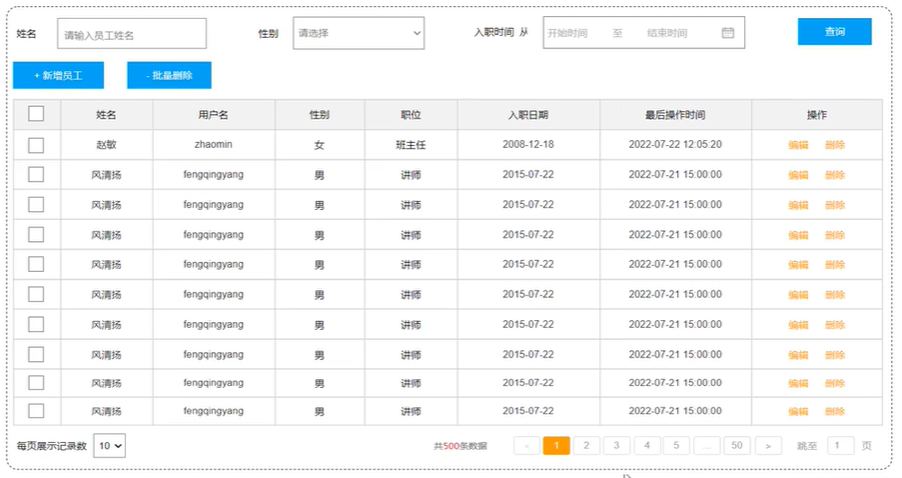Image resolution: width=902 pixels, height=478 pixels.
Task: Click 删除 link in last 风清扬 row
Action: pyautogui.click(x=835, y=411)
